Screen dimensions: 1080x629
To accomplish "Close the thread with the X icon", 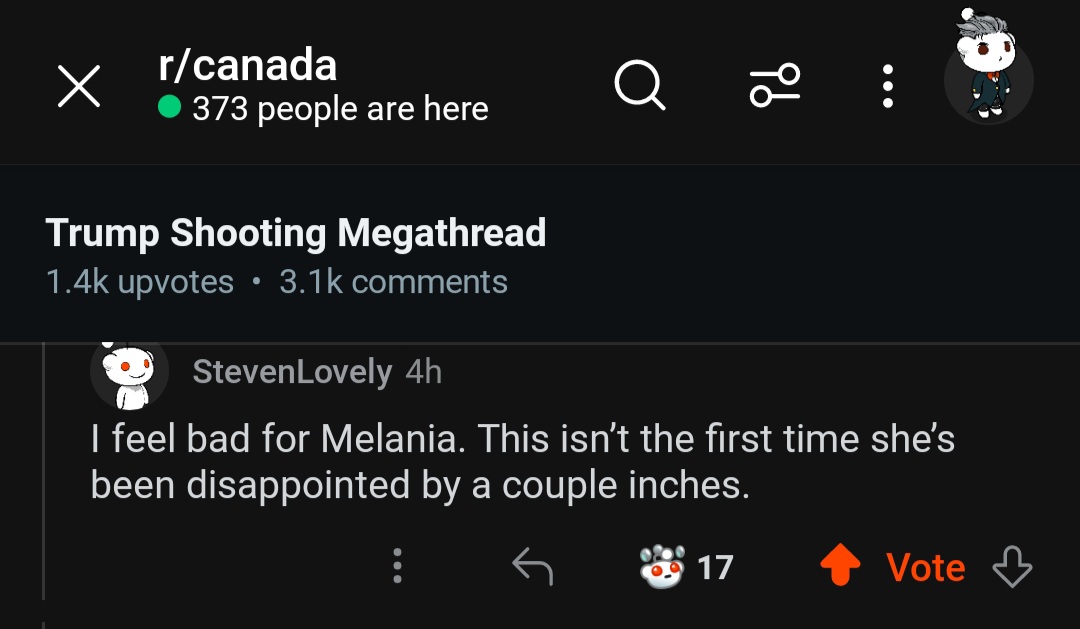I will click(x=79, y=86).
